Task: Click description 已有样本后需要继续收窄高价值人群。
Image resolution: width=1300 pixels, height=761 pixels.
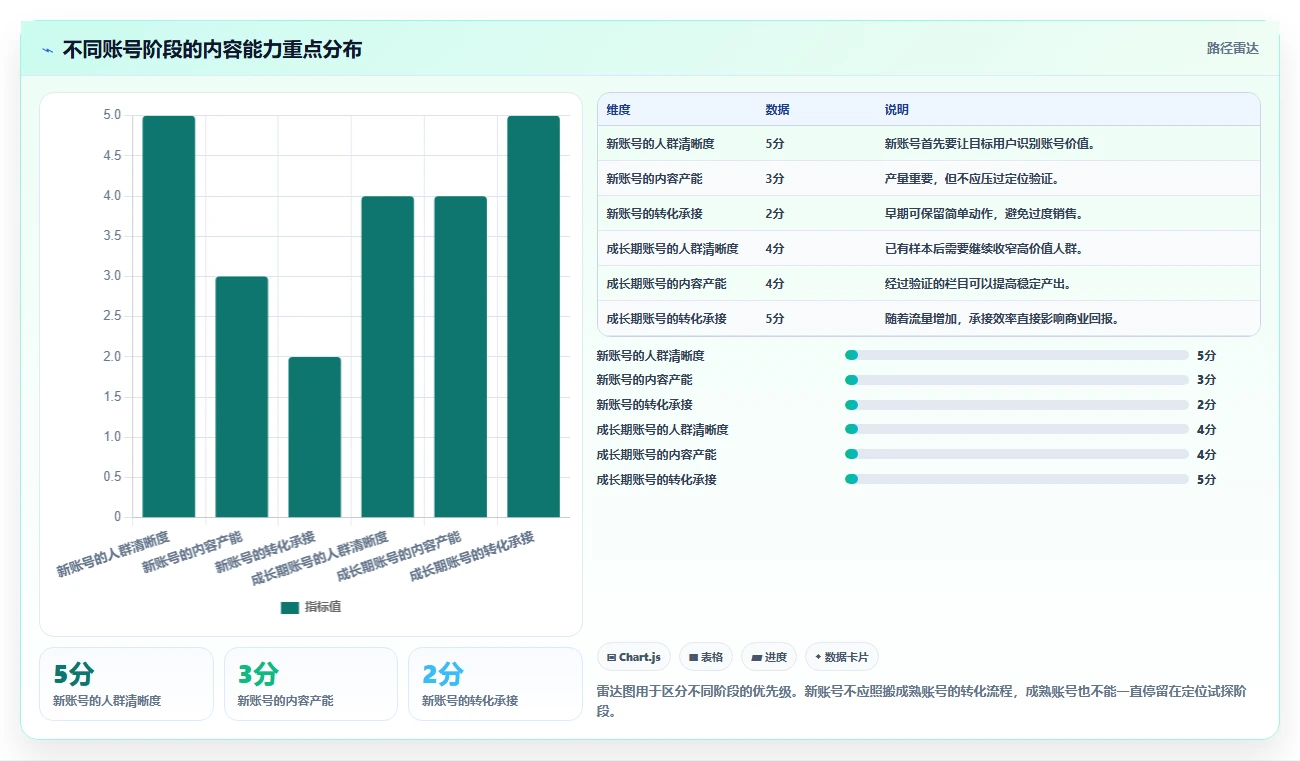Action: coord(984,249)
